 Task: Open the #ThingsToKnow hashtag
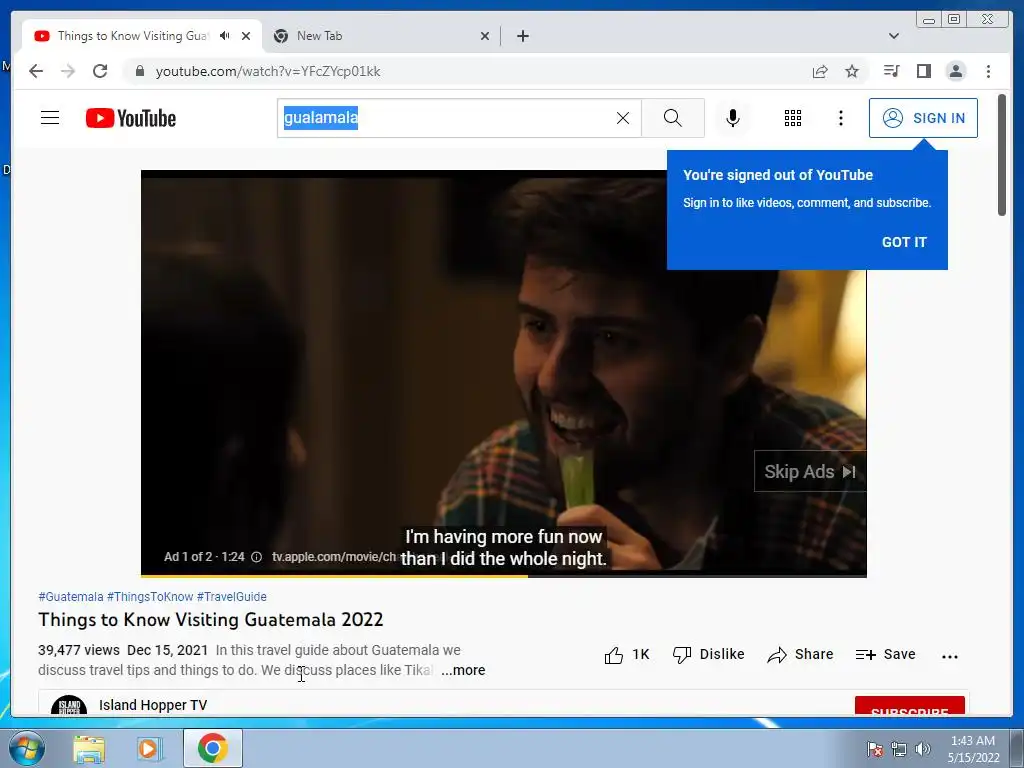pyautogui.click(x=150, y=597)
